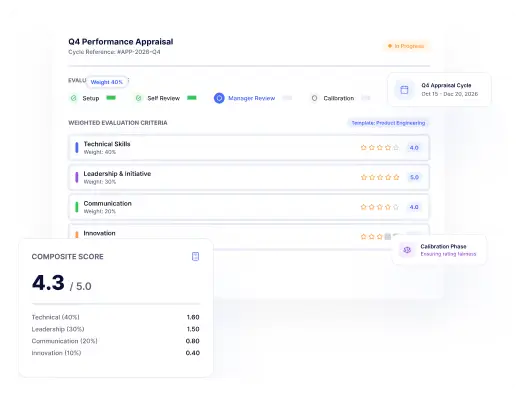Click the calendar icon in Q4 Appraisal Cycle card
The height and width of the screenshot is (400, 524).
[x=404, y=90]
